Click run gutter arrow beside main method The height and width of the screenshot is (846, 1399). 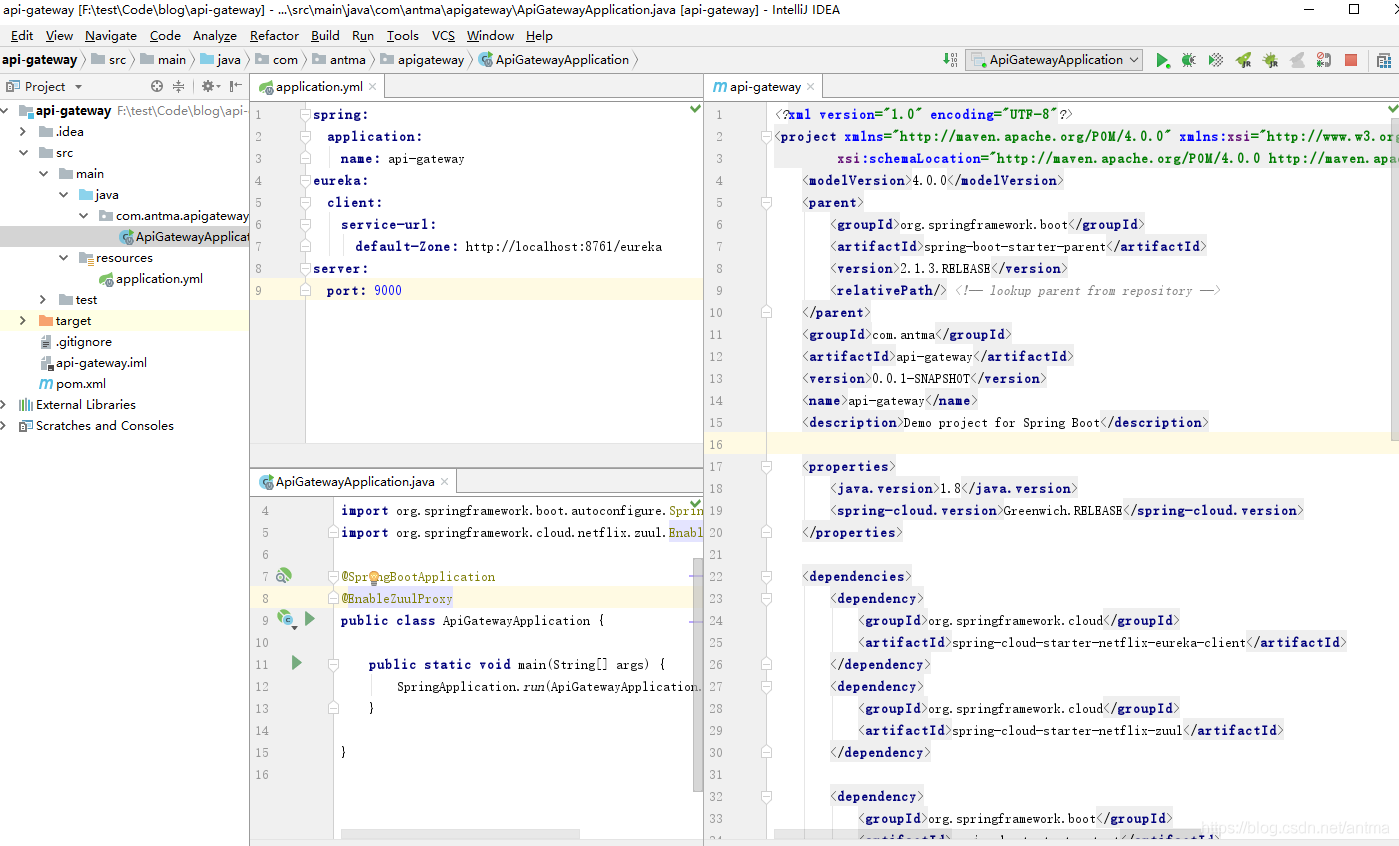pyautogui.click(x=296, y=663)
